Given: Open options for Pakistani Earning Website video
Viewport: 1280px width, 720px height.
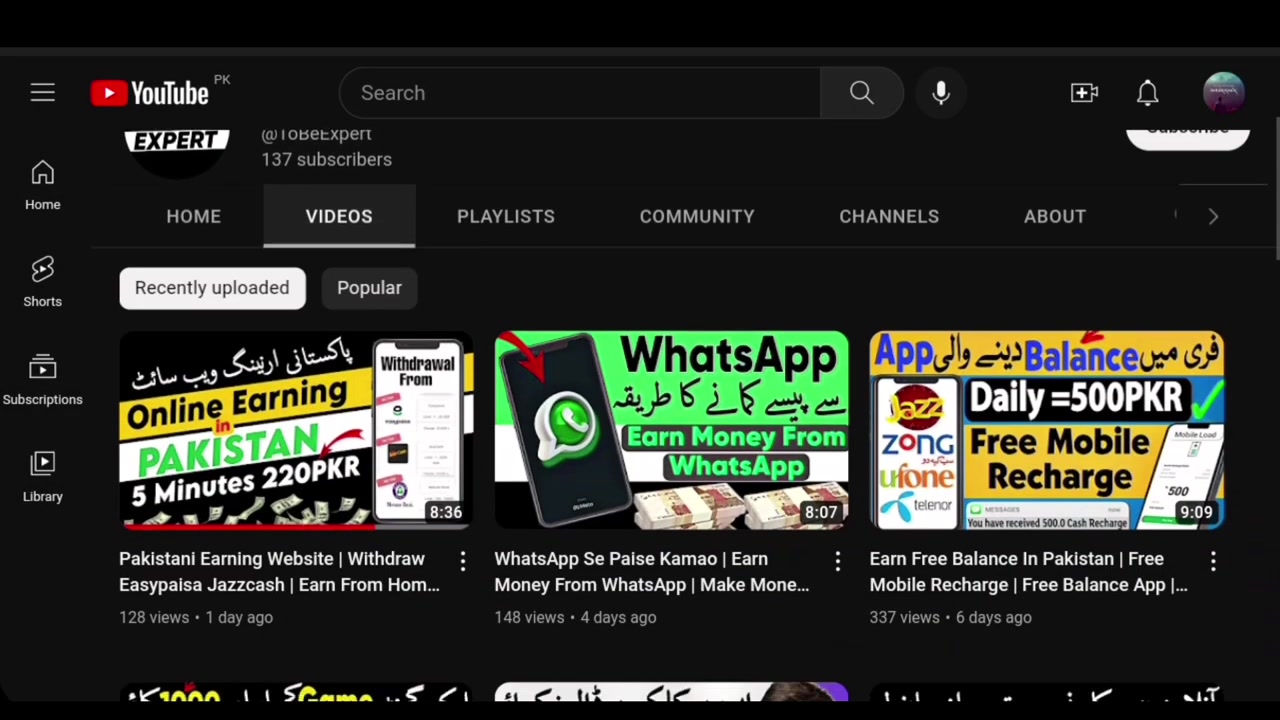Looking at the screenshot, I should coord(463,561).
